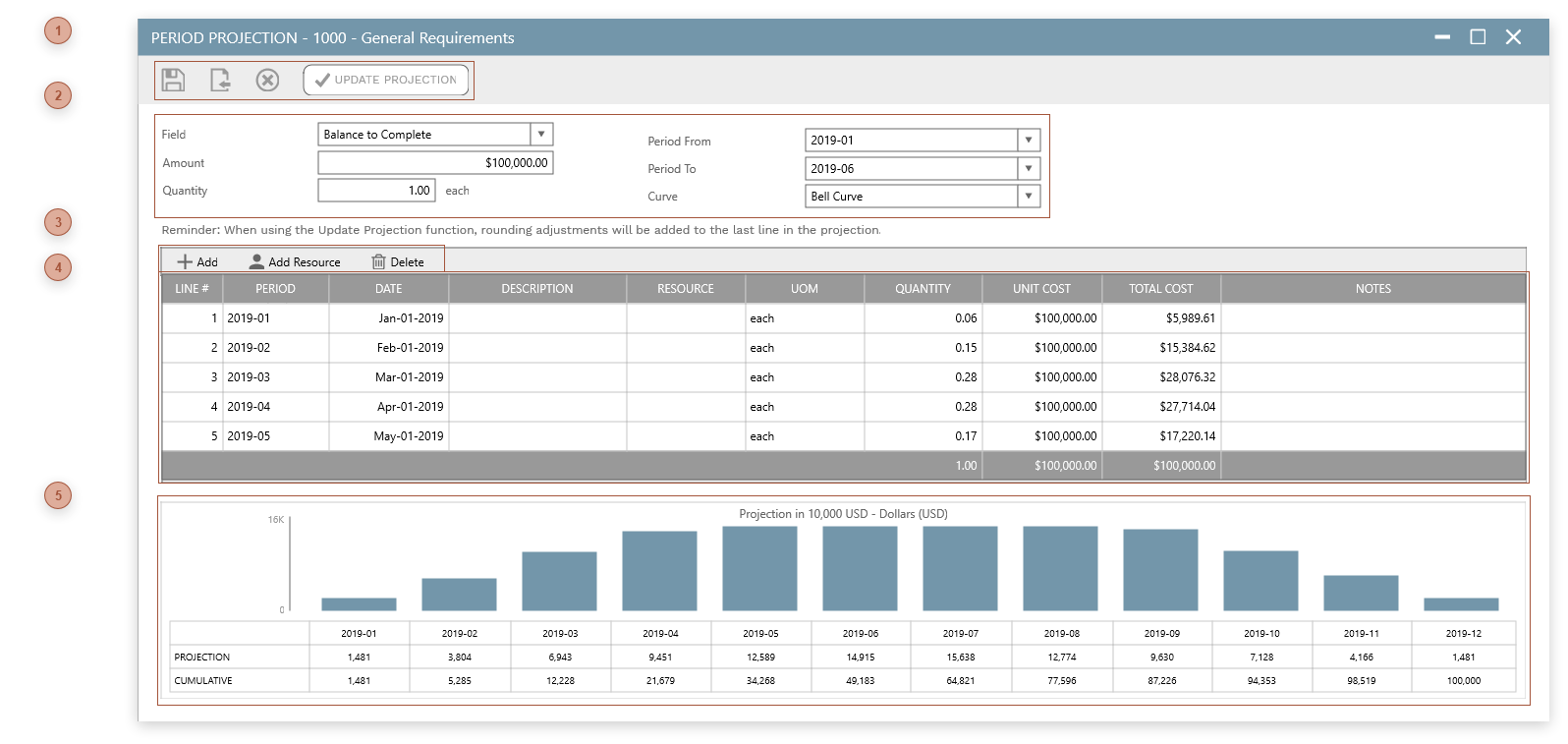
Task: Click the Quantity input field
Action: tap(376, 191)
